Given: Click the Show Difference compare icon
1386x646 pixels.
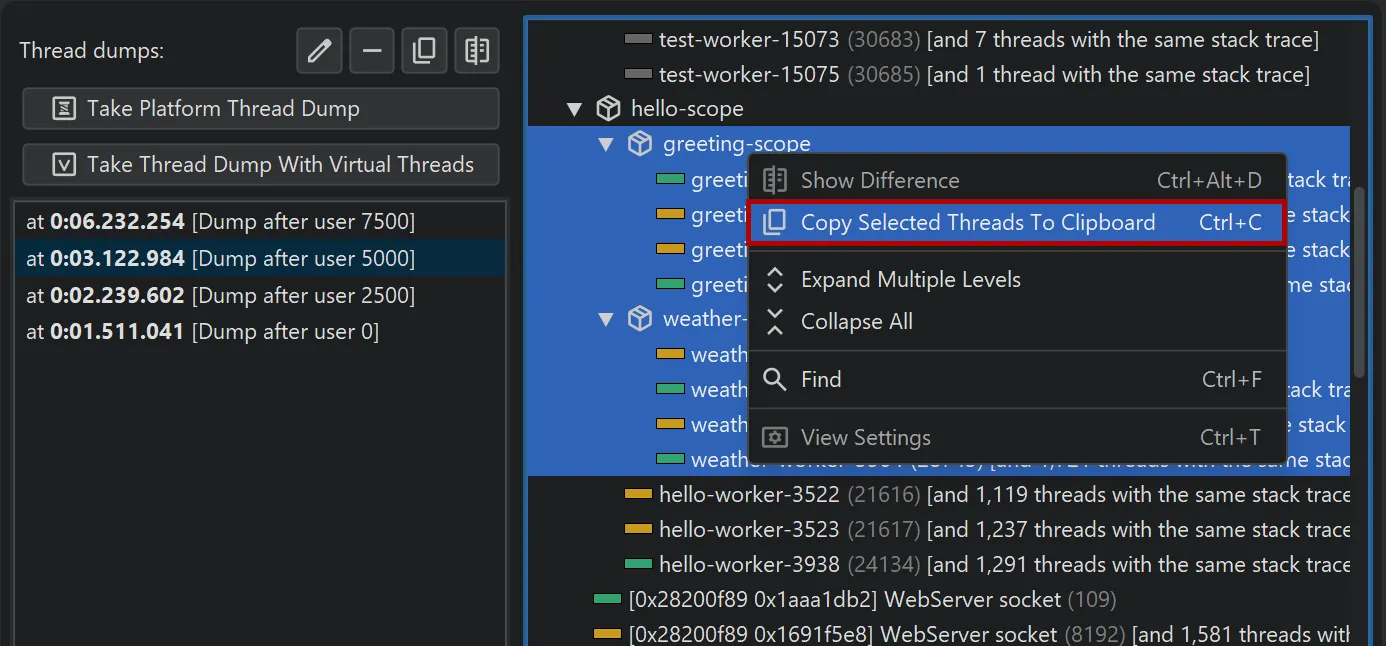Looking at the screenshot, I should (775, 181).
